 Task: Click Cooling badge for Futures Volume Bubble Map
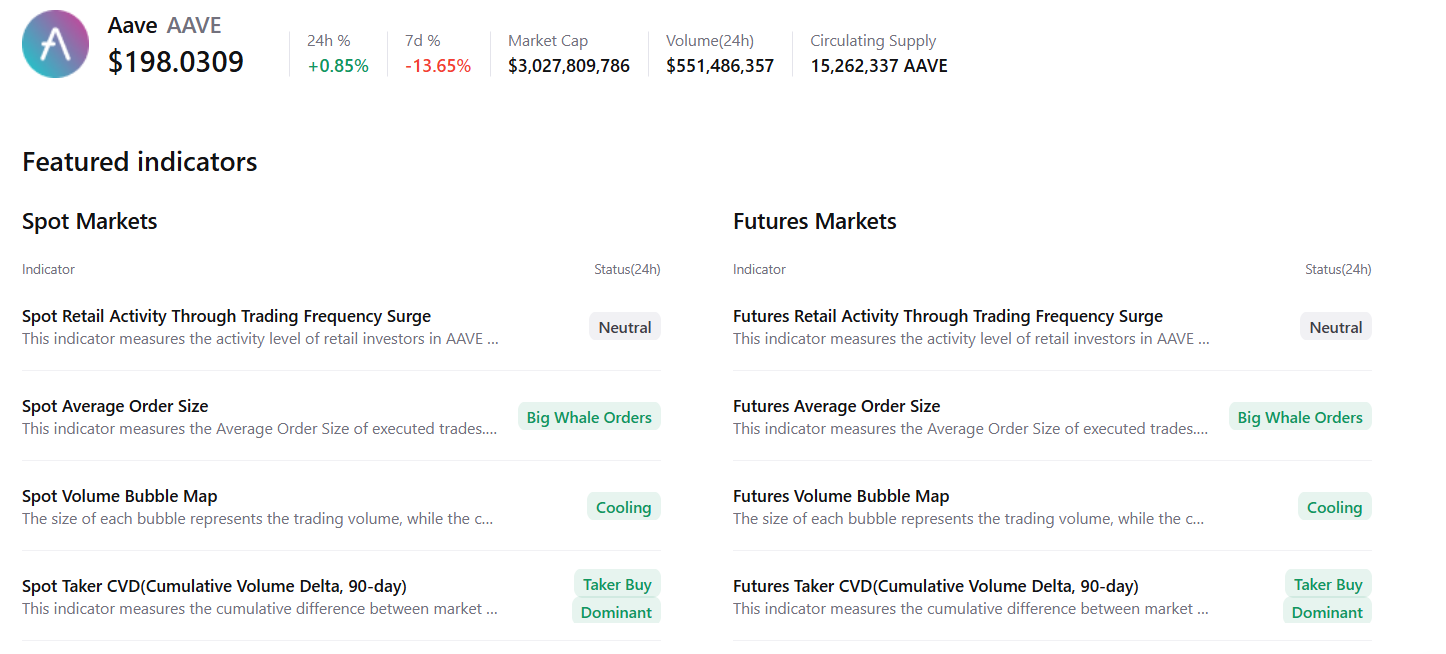(x=1334, y=506)
